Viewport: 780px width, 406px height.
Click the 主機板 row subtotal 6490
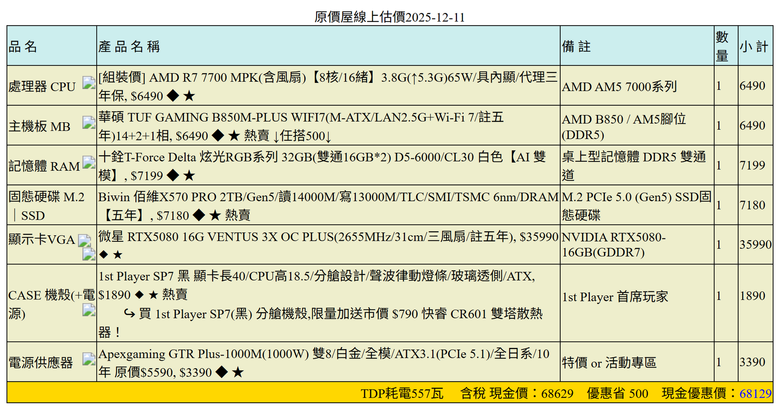pos(752,125)
